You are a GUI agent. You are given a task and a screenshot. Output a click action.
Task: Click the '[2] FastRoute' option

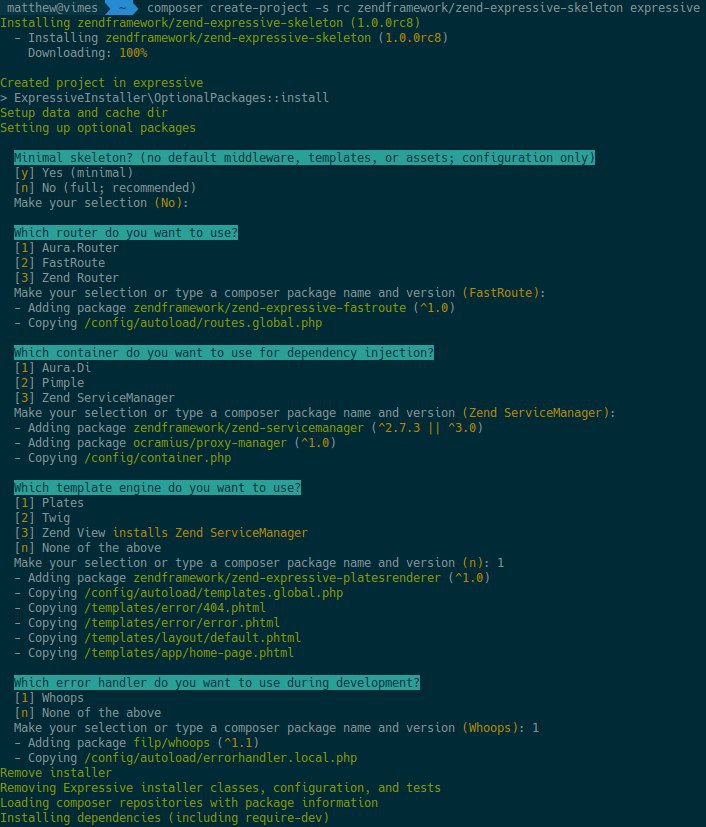click(x=60, y=263)
